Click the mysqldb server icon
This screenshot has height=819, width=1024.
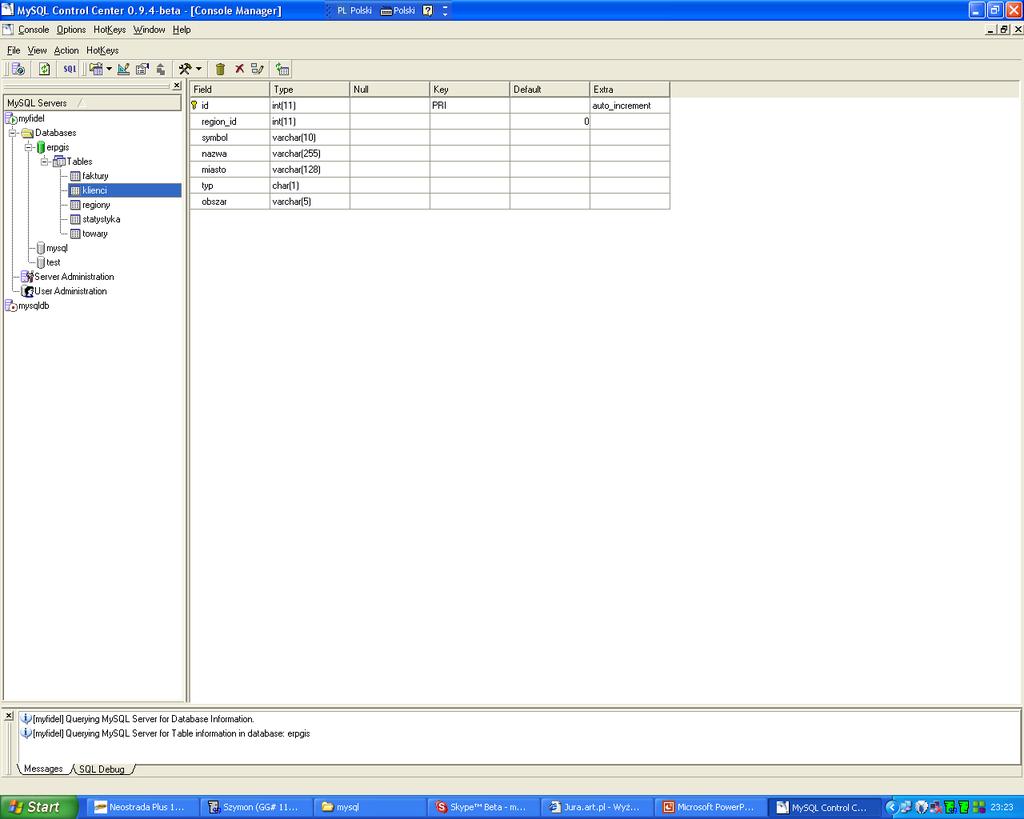tap(11, 306)
